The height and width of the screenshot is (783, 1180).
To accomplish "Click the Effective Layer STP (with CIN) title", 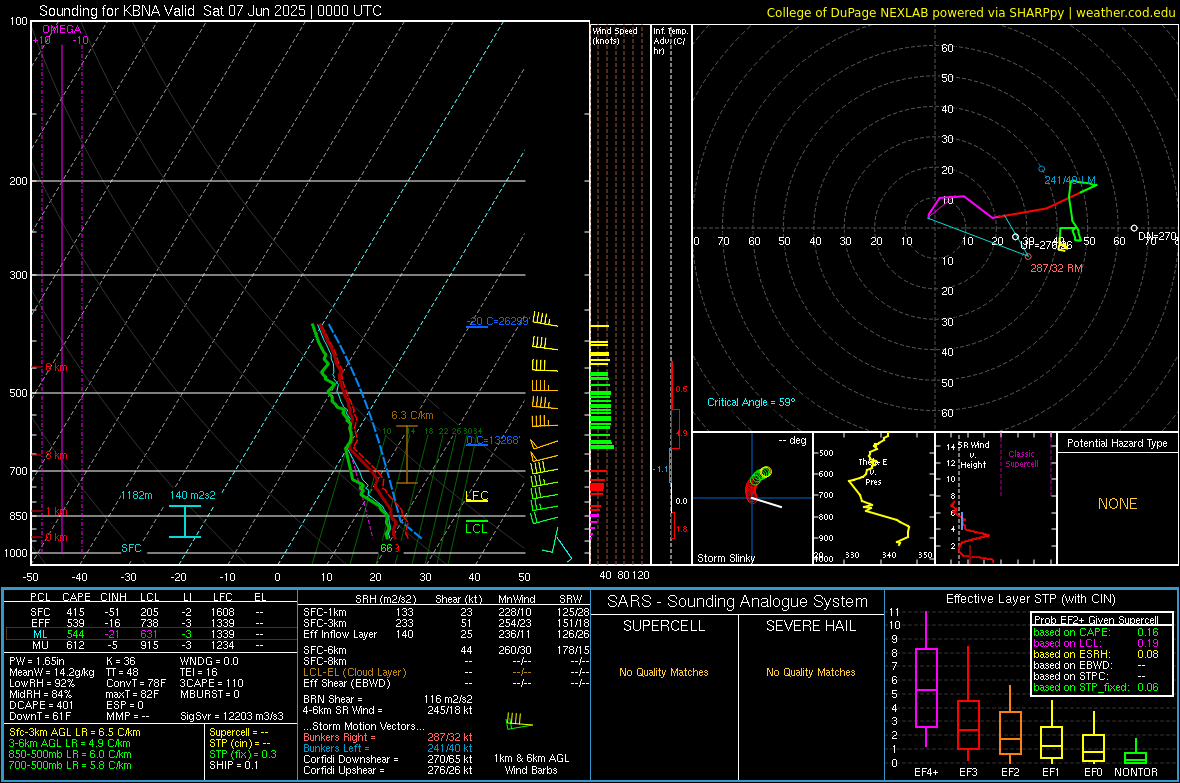I will click(x=1030, y=599).
